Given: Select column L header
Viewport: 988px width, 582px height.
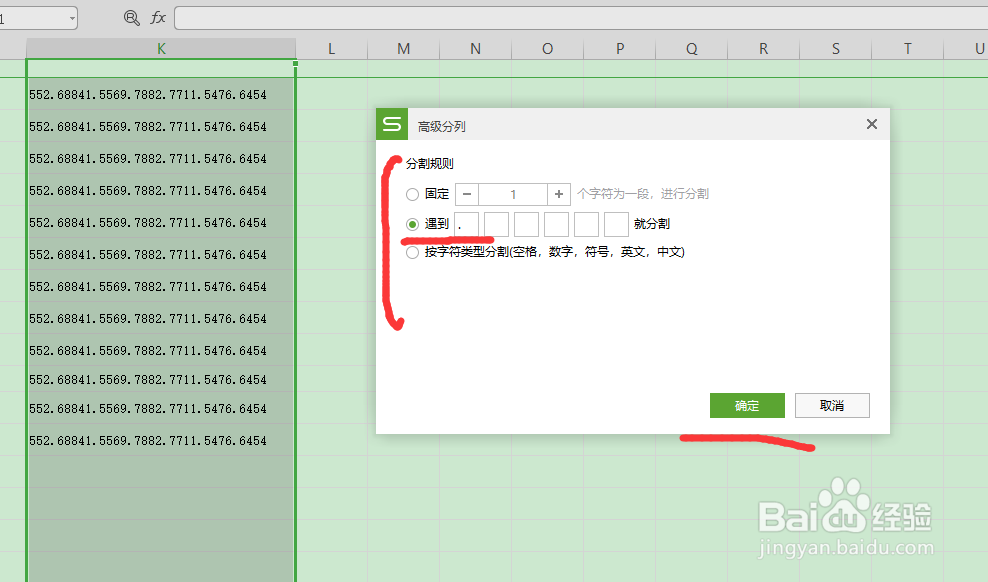Looking at the screenshot, I should pyautogui.click(x=331, y=48).
